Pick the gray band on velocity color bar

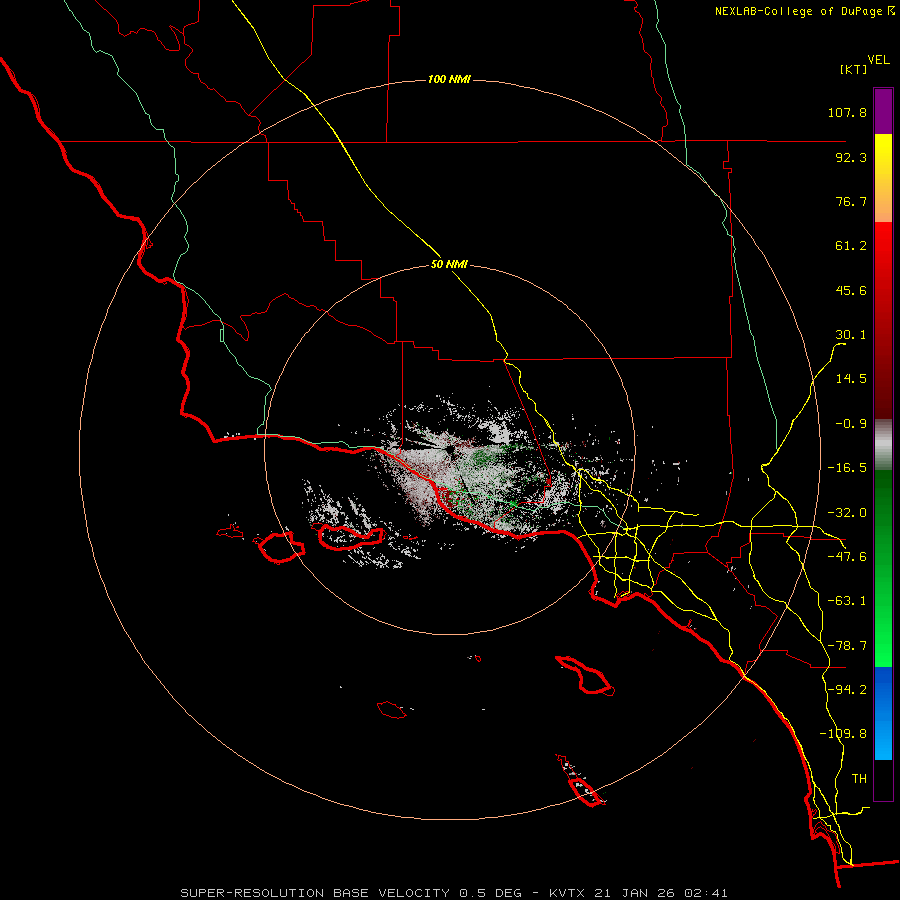coord(883,445)
